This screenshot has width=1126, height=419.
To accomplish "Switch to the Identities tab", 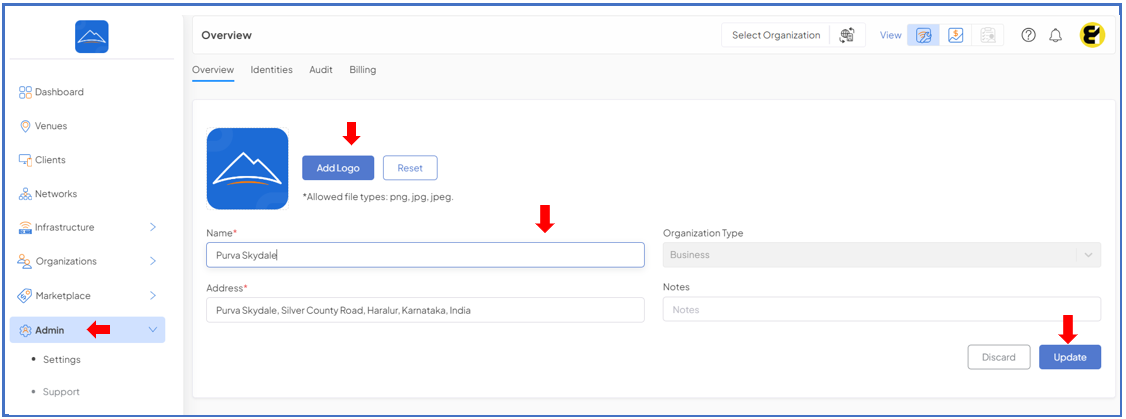I will click(271, 70).
